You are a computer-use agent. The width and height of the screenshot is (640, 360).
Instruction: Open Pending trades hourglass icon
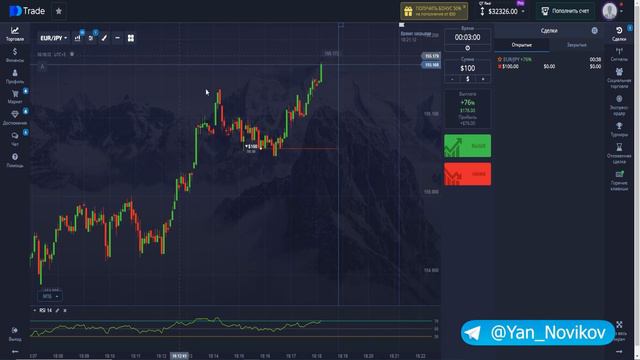(619, 153)
